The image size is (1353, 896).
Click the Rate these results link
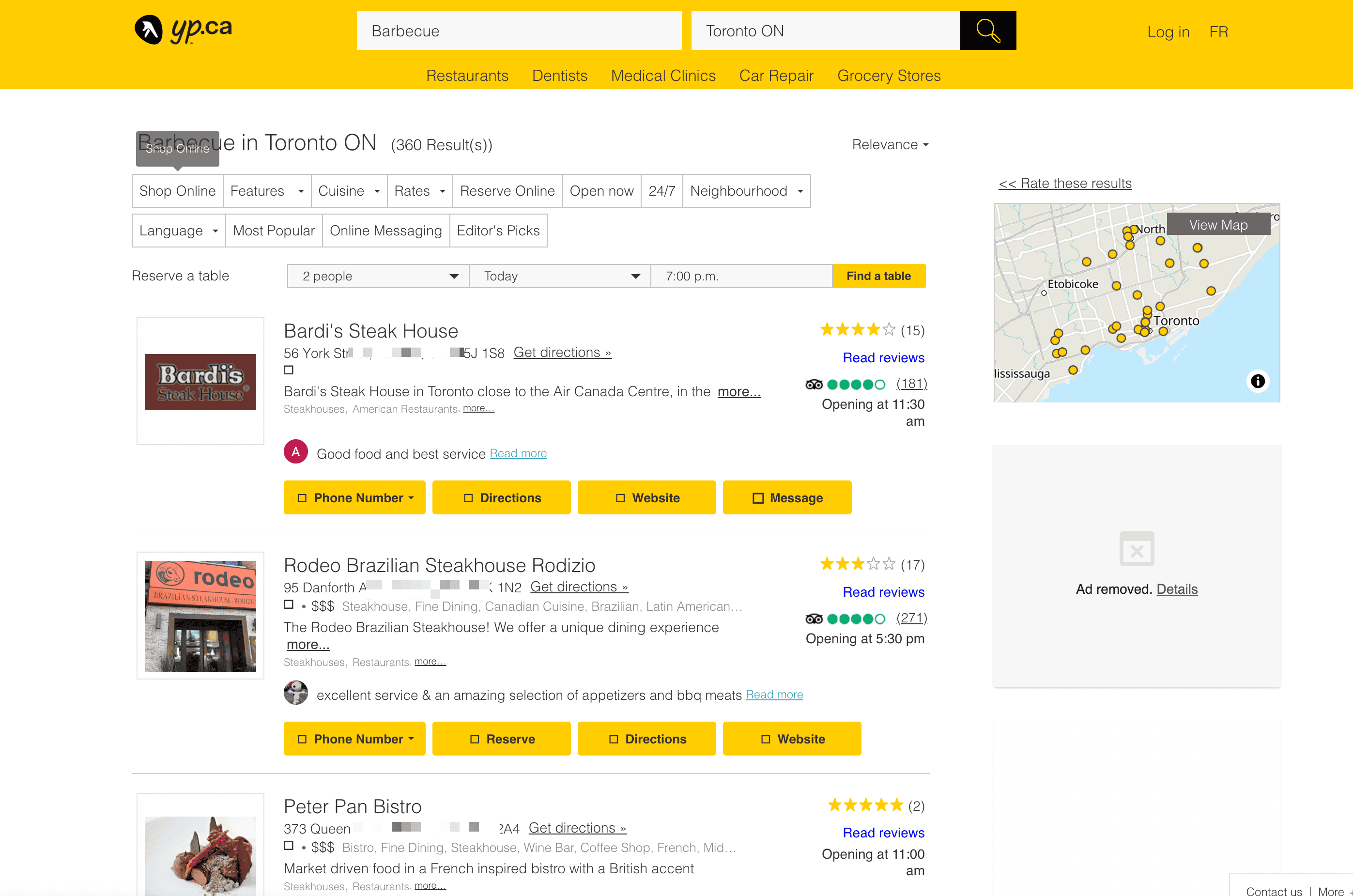[x=1064, y=184]
